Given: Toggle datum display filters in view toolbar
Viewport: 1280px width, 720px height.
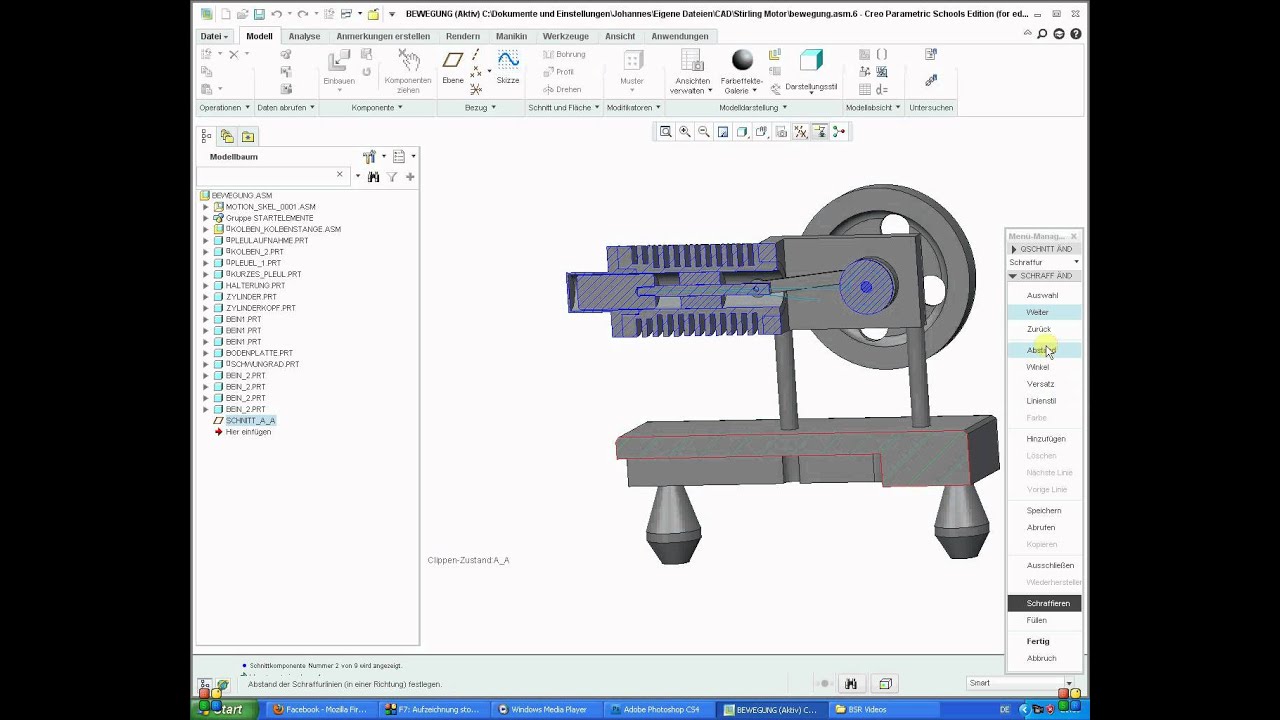Looking at the screenshot, I should (x=800, y=132).
